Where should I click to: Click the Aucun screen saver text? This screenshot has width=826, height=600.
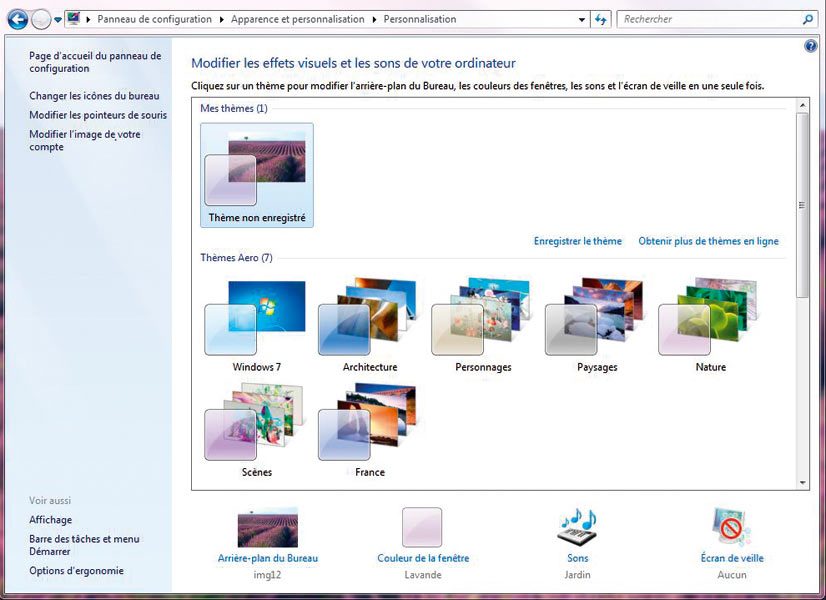pyautogui.click(x=732, y=575)
